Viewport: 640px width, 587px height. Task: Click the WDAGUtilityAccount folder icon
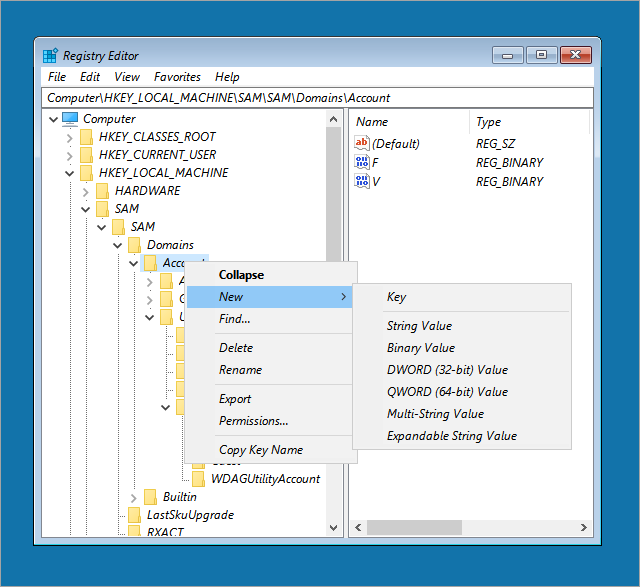[x=198, y=479]
